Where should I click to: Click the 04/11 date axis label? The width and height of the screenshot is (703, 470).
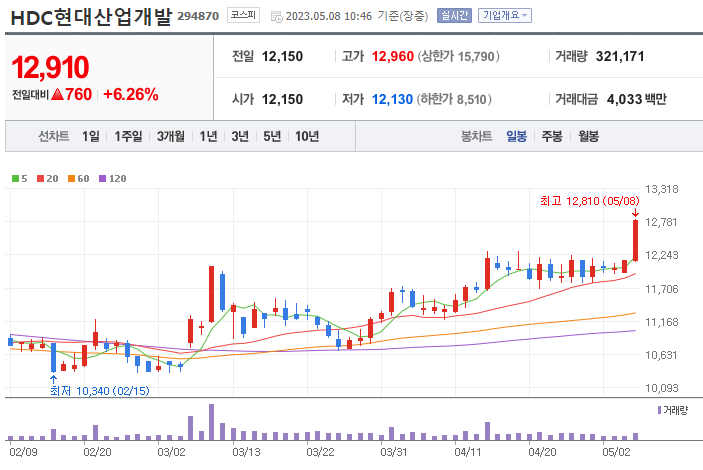(x=468, y=452)
